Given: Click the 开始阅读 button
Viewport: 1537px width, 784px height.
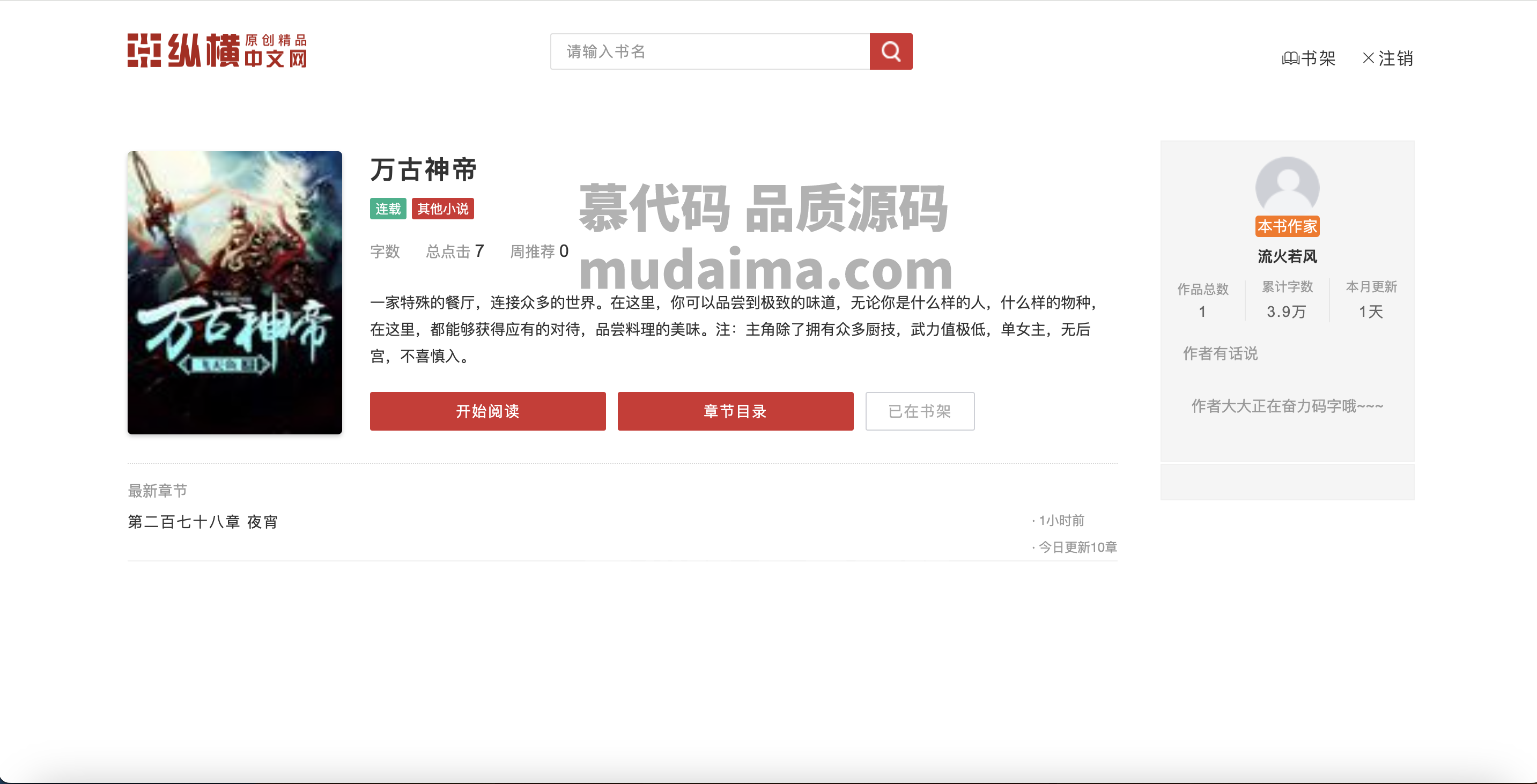Looking at the screenshot, I should point(487,411).
